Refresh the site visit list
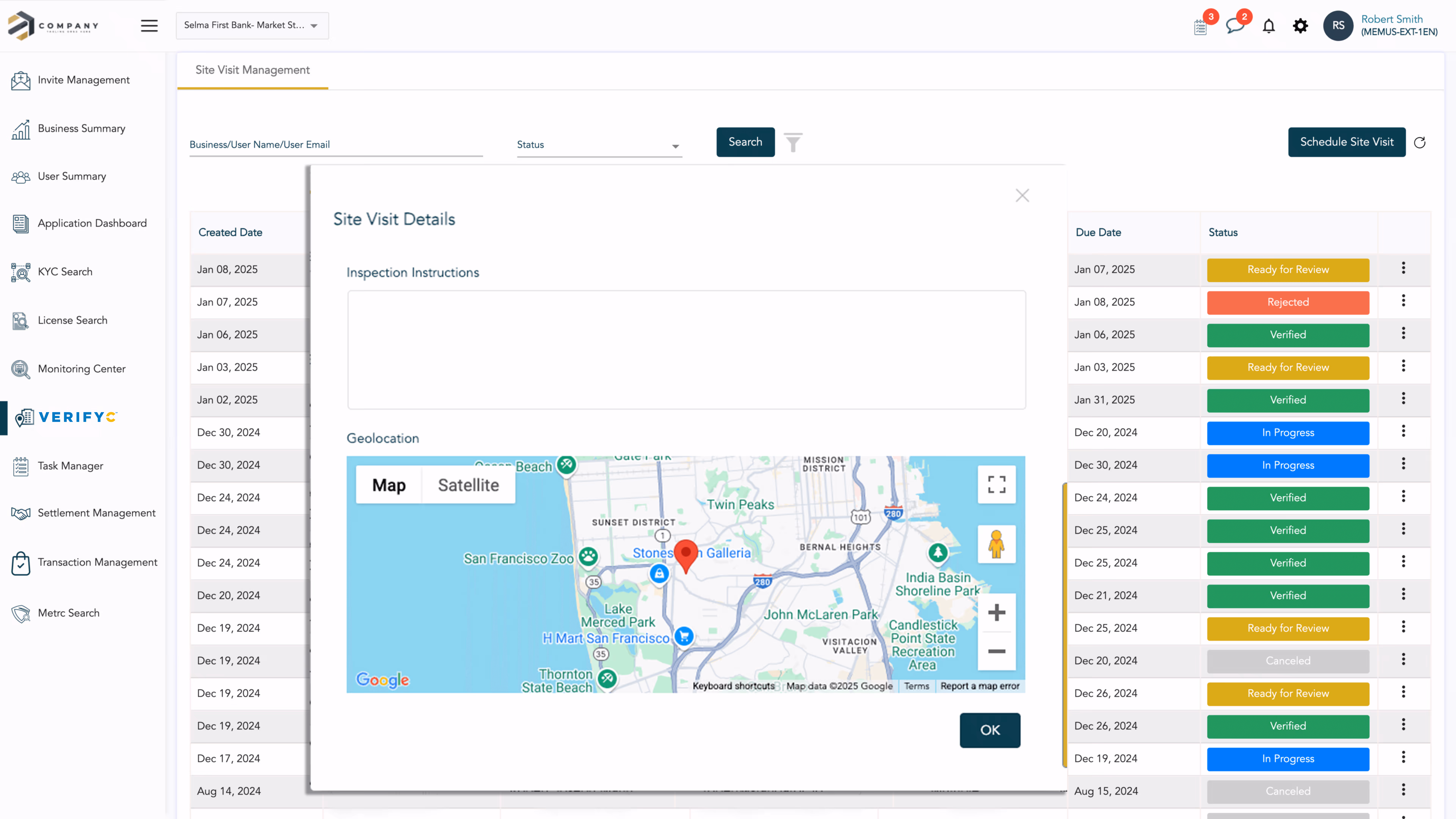The image size is (1456, 819). pos(1420,142)
